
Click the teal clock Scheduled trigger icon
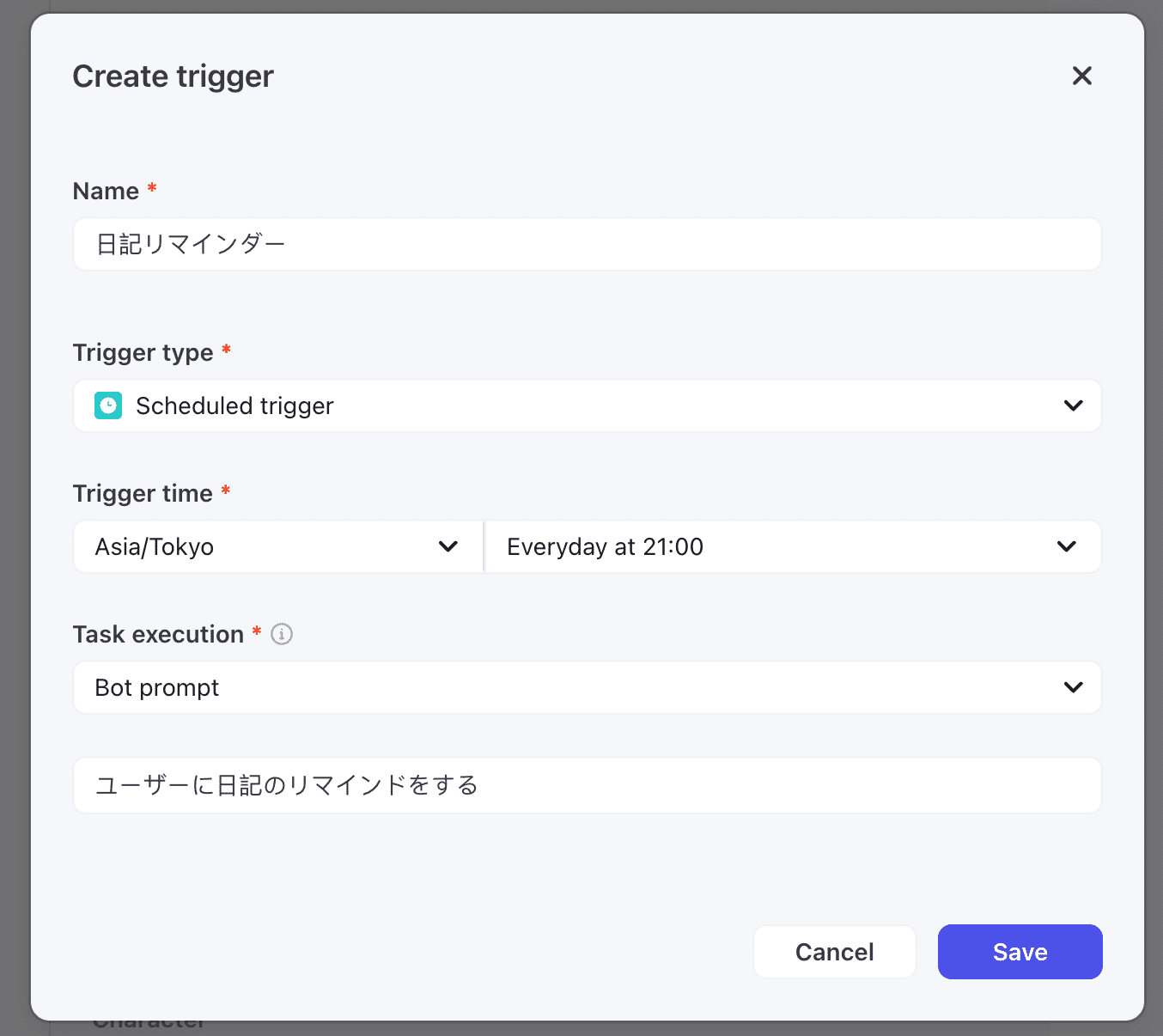pos(108,405)
